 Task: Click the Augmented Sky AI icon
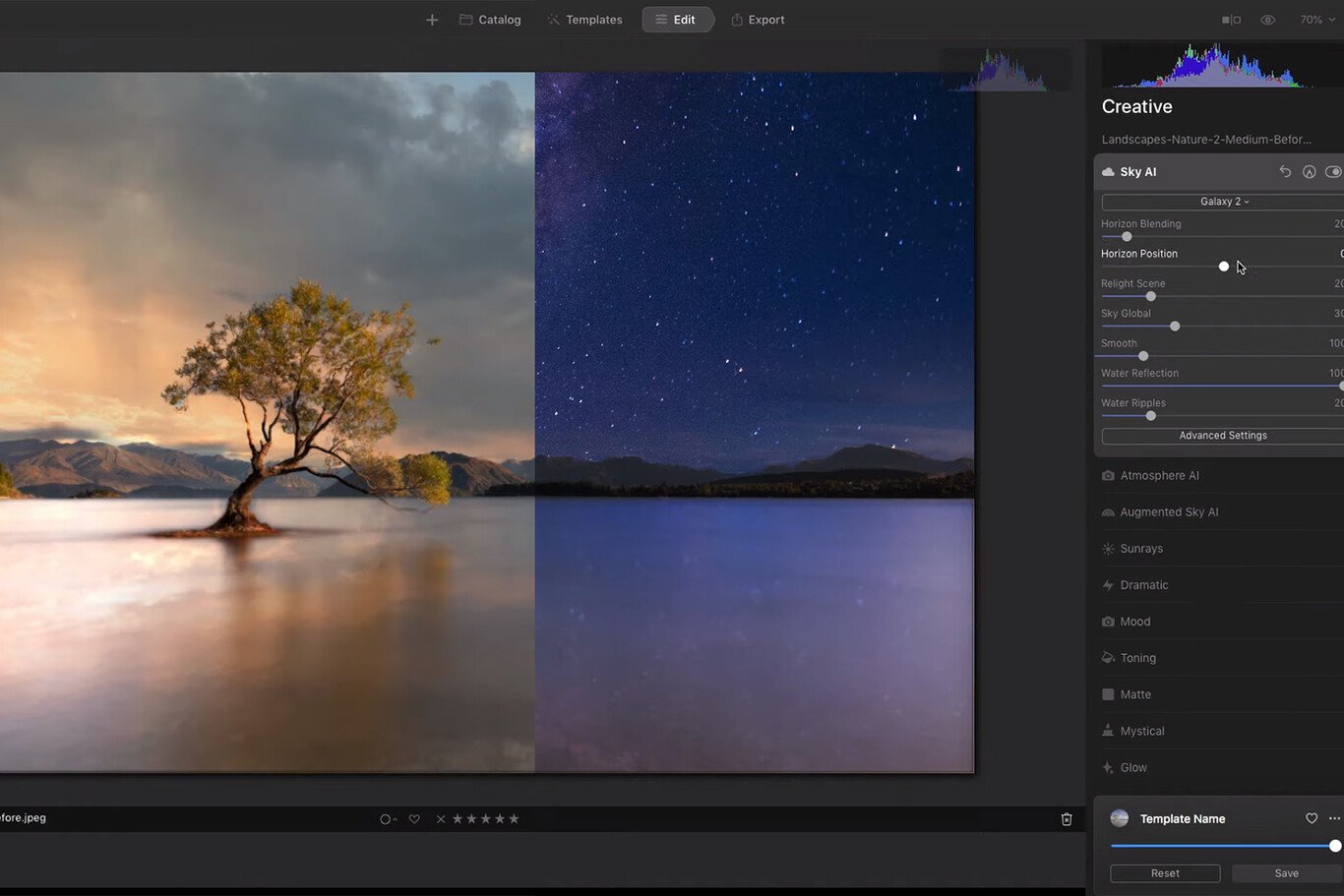1108,512
